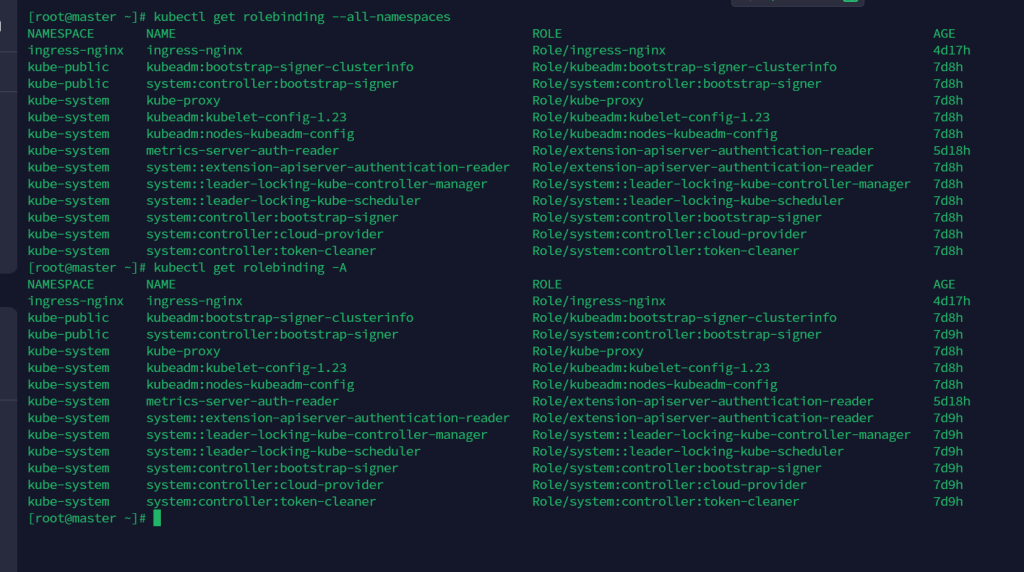Screen dimensions: 1024x572
Task: Click 'Role/system::leader-locking-kube-scheduler' in the second output
Action: pos(688,451)
